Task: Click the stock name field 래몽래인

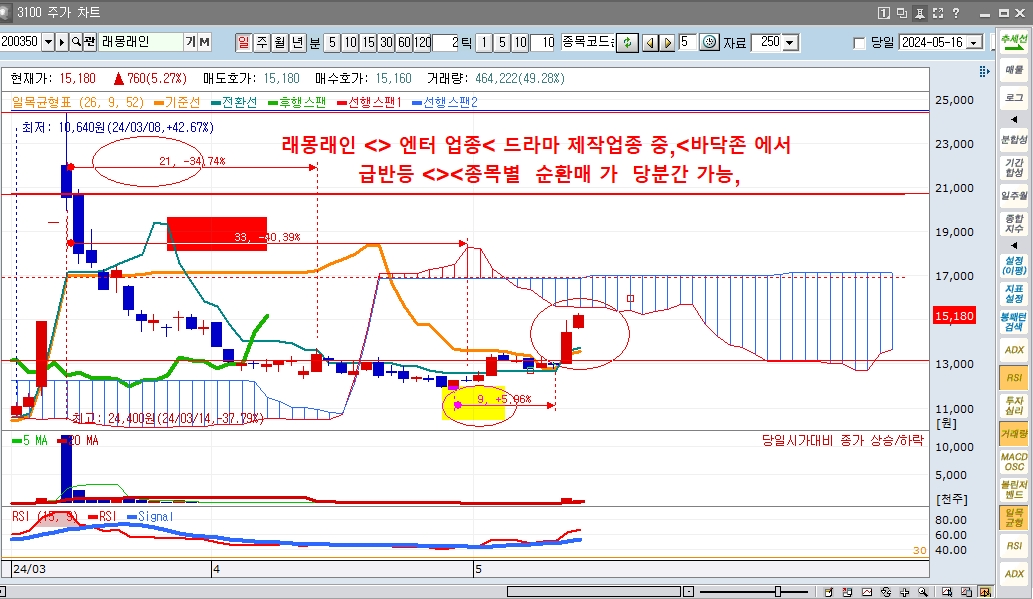Action: 140,42
